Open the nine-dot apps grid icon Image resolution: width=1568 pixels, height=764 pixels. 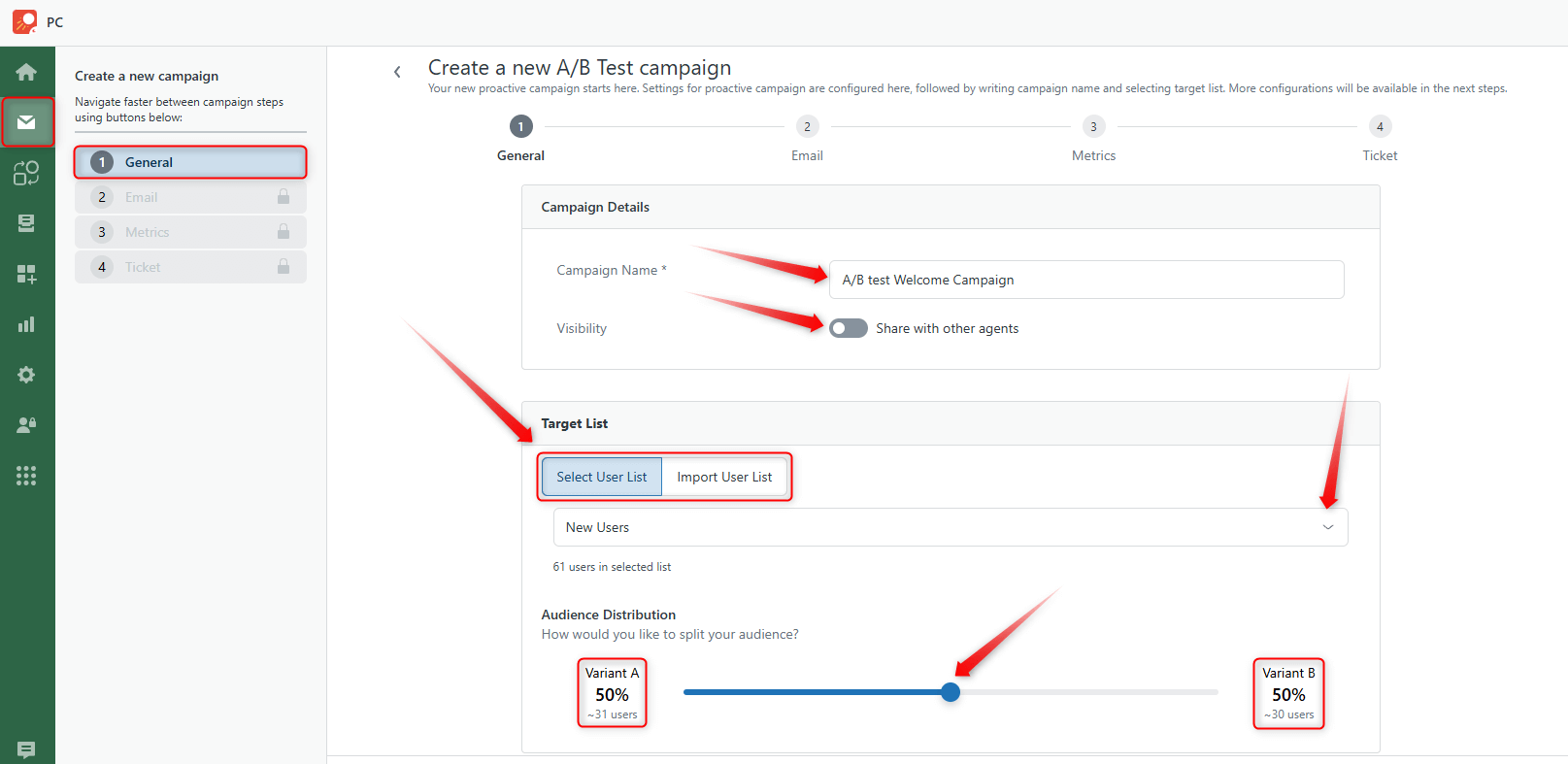[26, 476]
